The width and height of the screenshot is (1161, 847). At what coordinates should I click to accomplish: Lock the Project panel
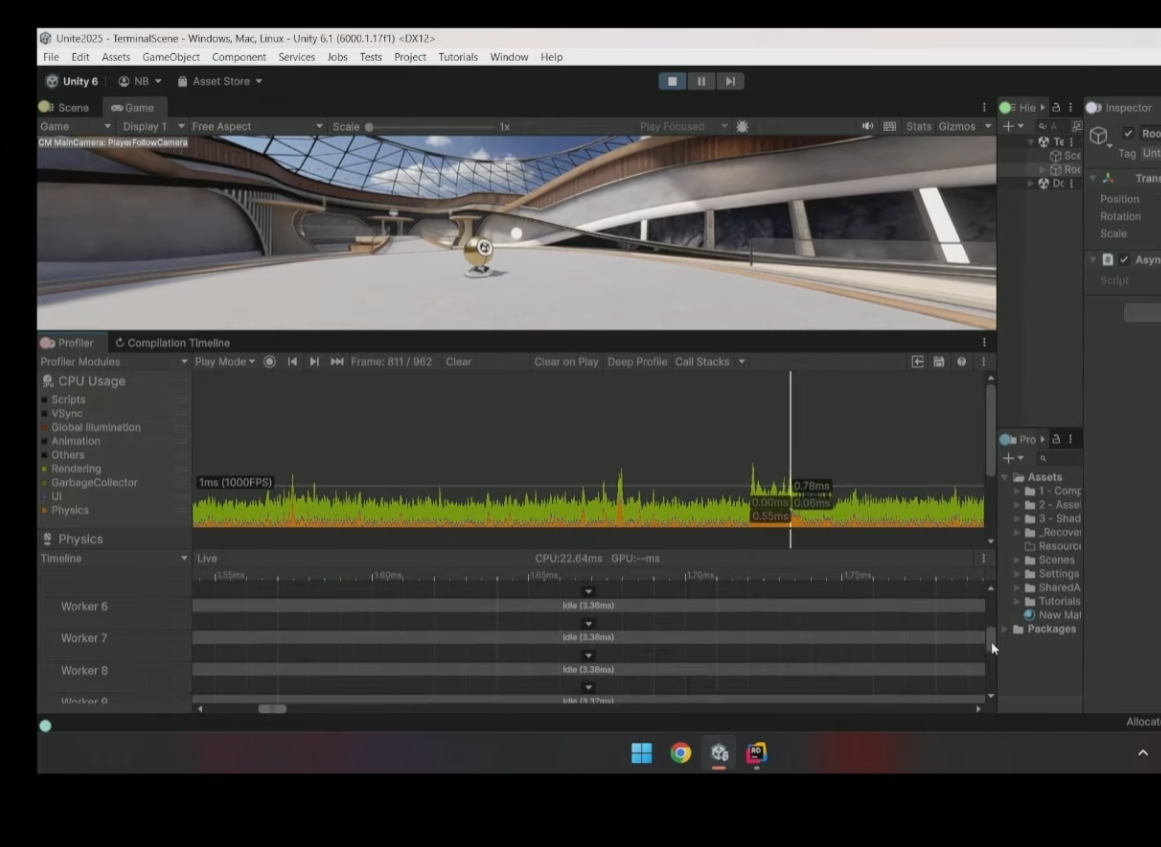(x=1056, y=439)
